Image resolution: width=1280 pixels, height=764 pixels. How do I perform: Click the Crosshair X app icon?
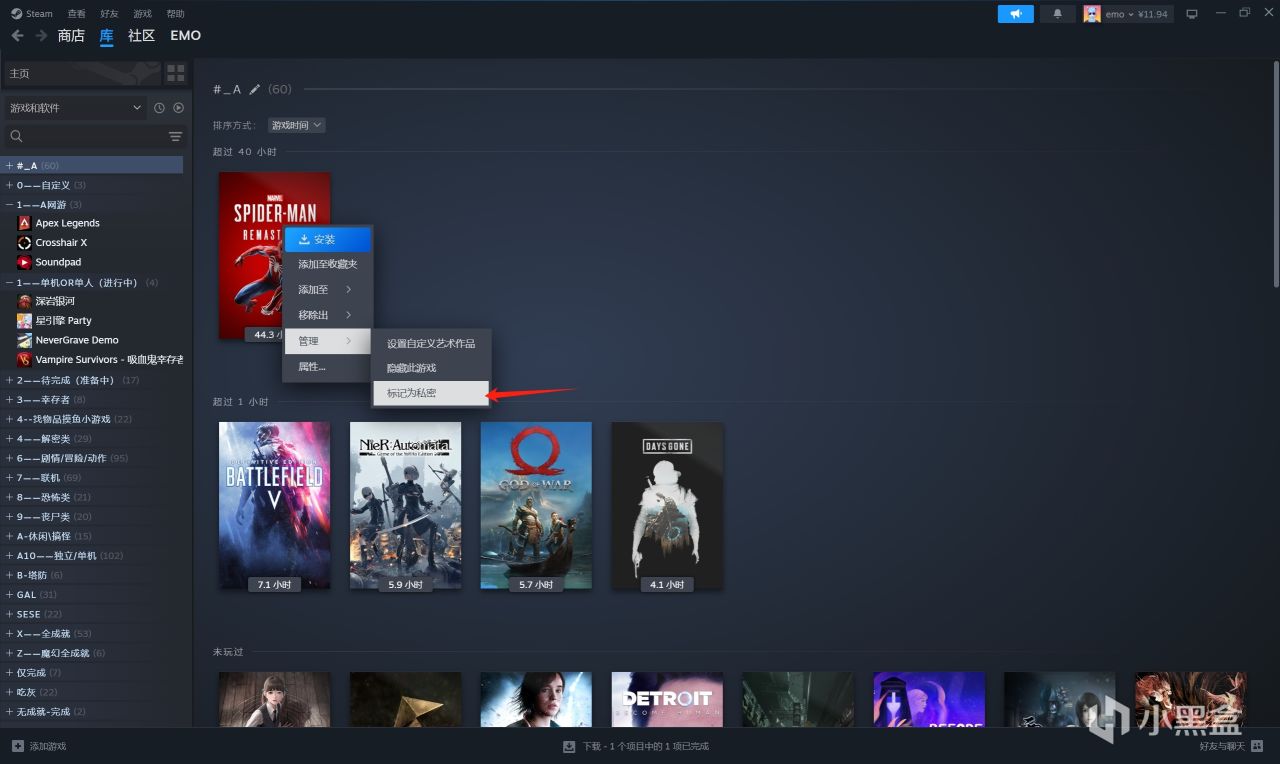pos(25,243)
